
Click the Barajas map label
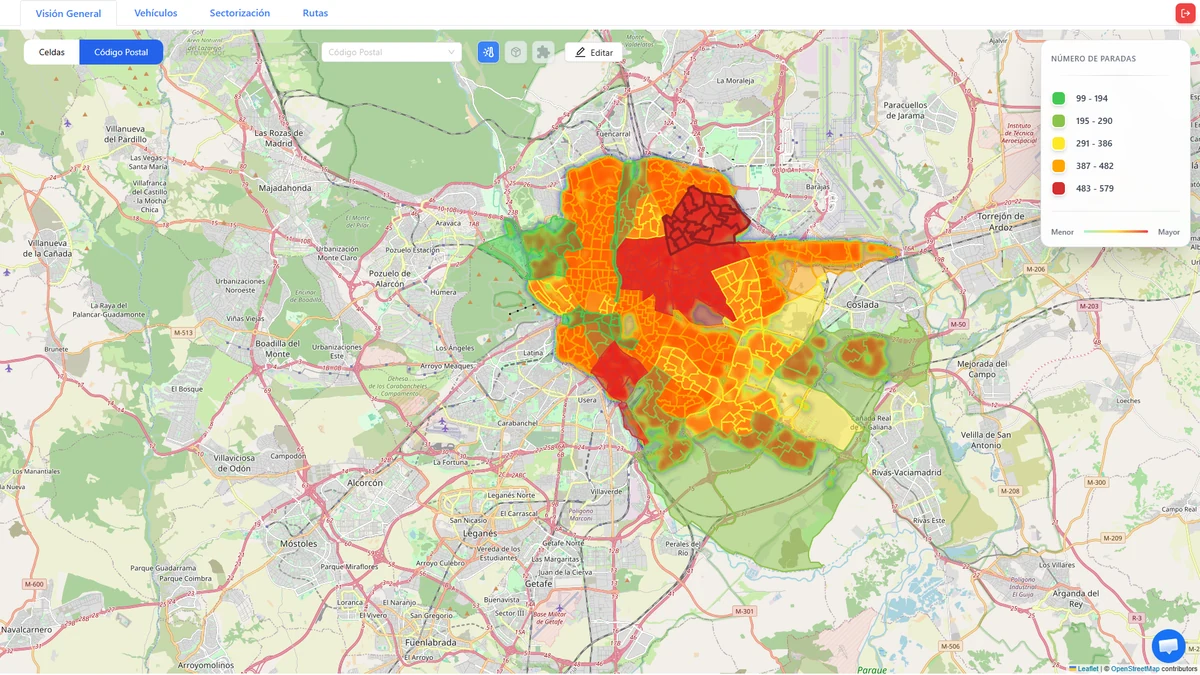pyautogui.click(x=816, y=186)
